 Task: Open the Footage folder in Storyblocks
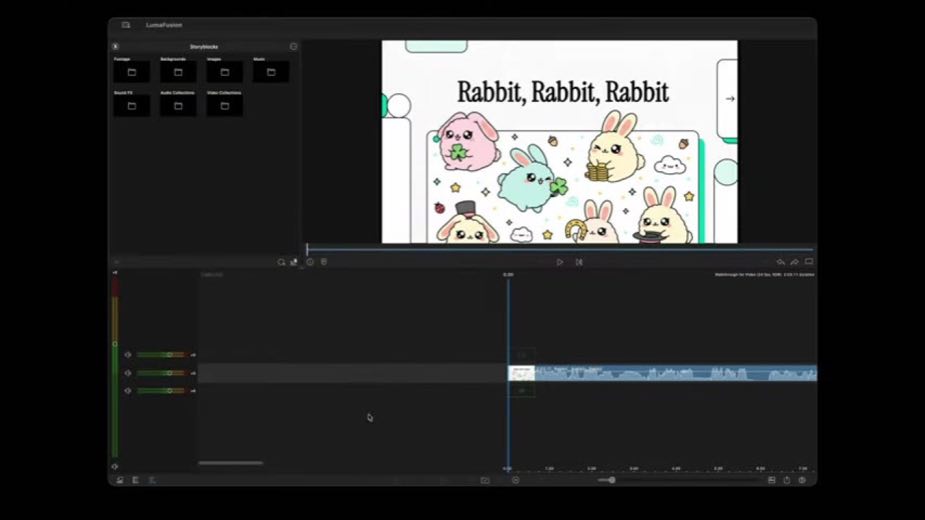tap(132, 72)
